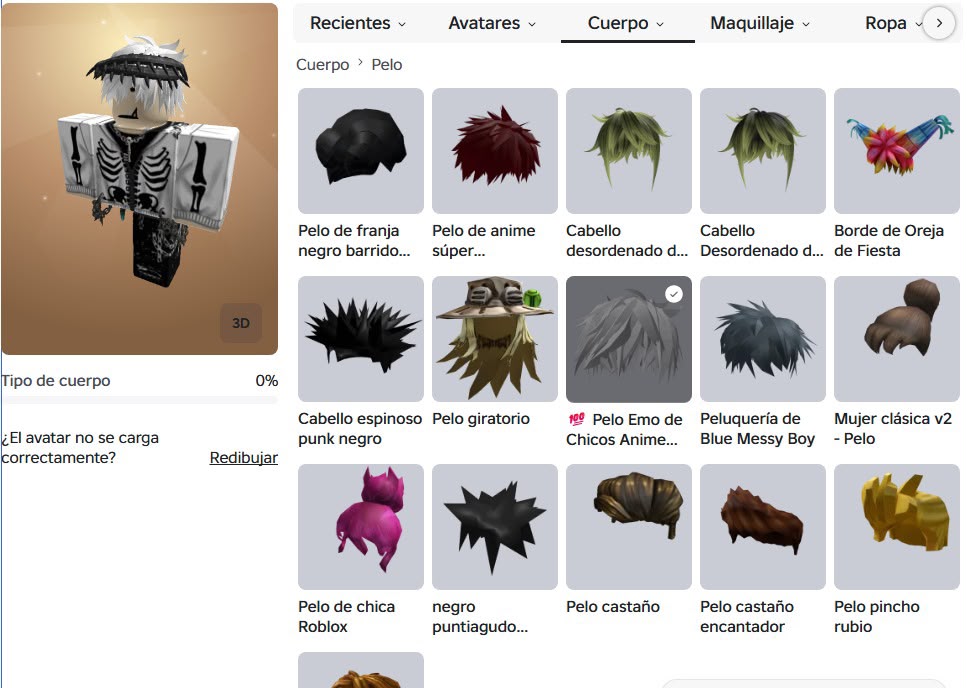967x688 pixels.
Task: Select Peluquería de Blue Messy Boy hair
Action: coord(763,339)
